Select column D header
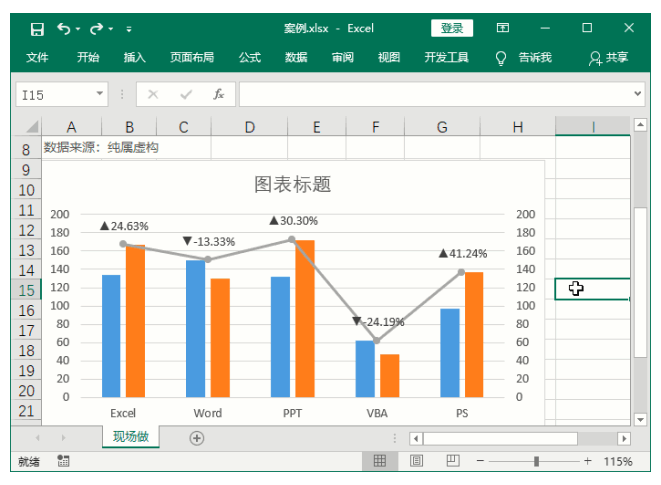 click(250, 127)
